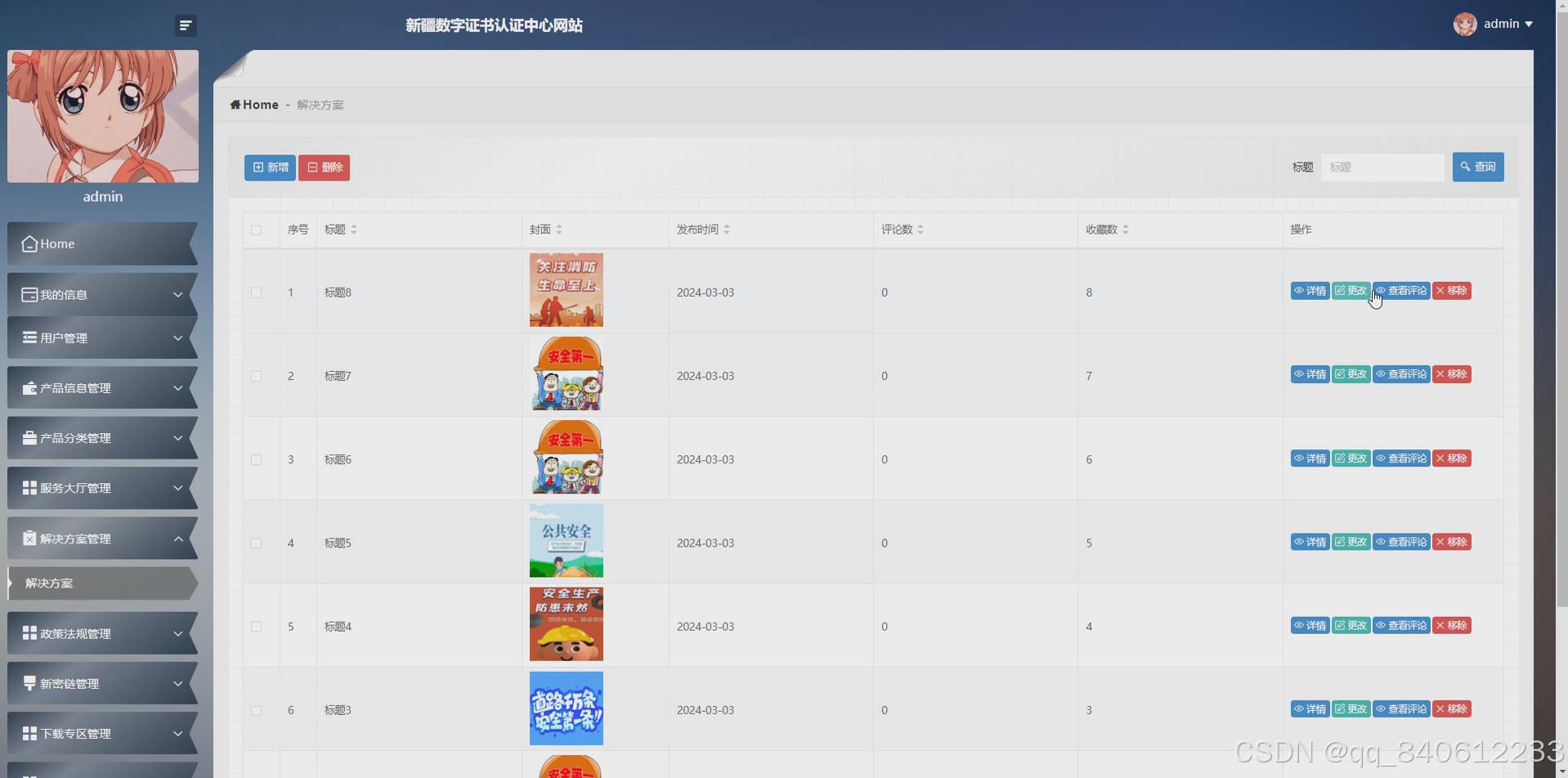Screen dimensions: 1568x778
Task: Click 查看评论 for 标题6
Action: pyautogui.click(x=1401, y=458)
